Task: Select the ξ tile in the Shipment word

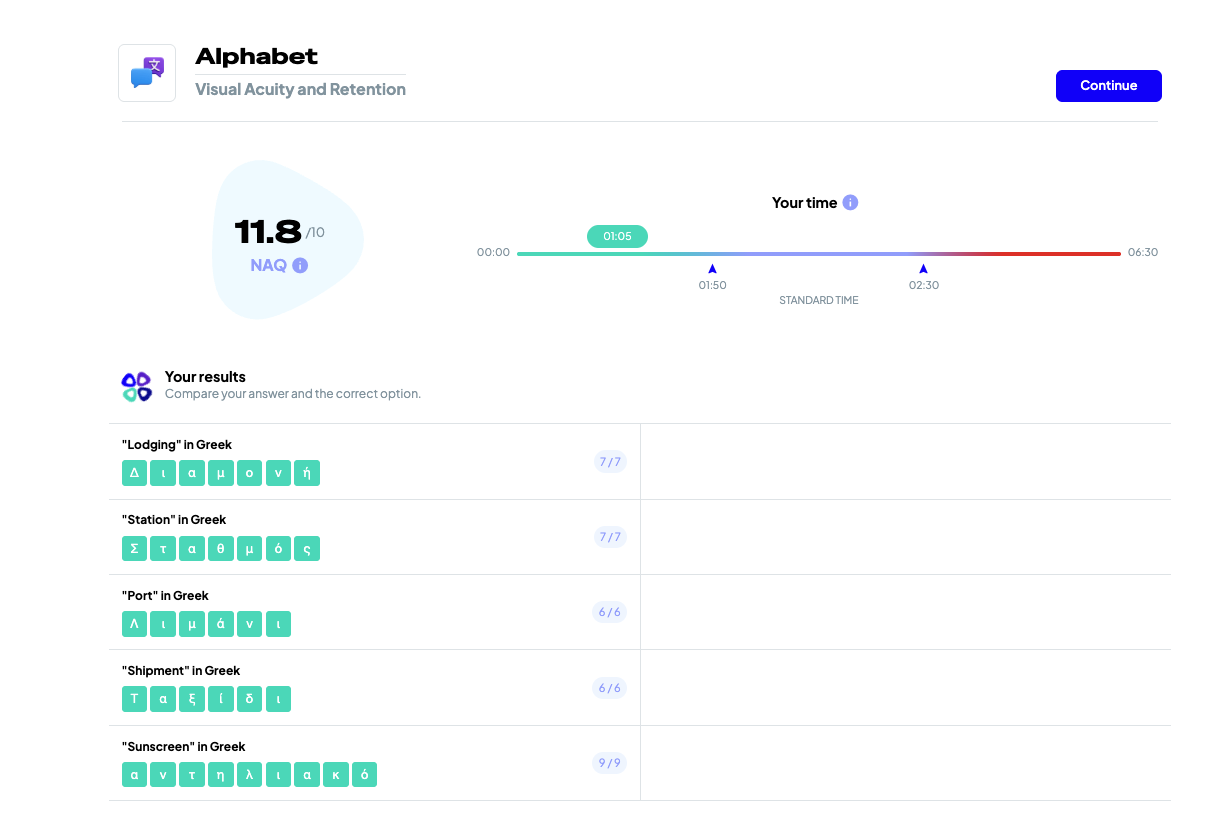Action: [192, 699]
